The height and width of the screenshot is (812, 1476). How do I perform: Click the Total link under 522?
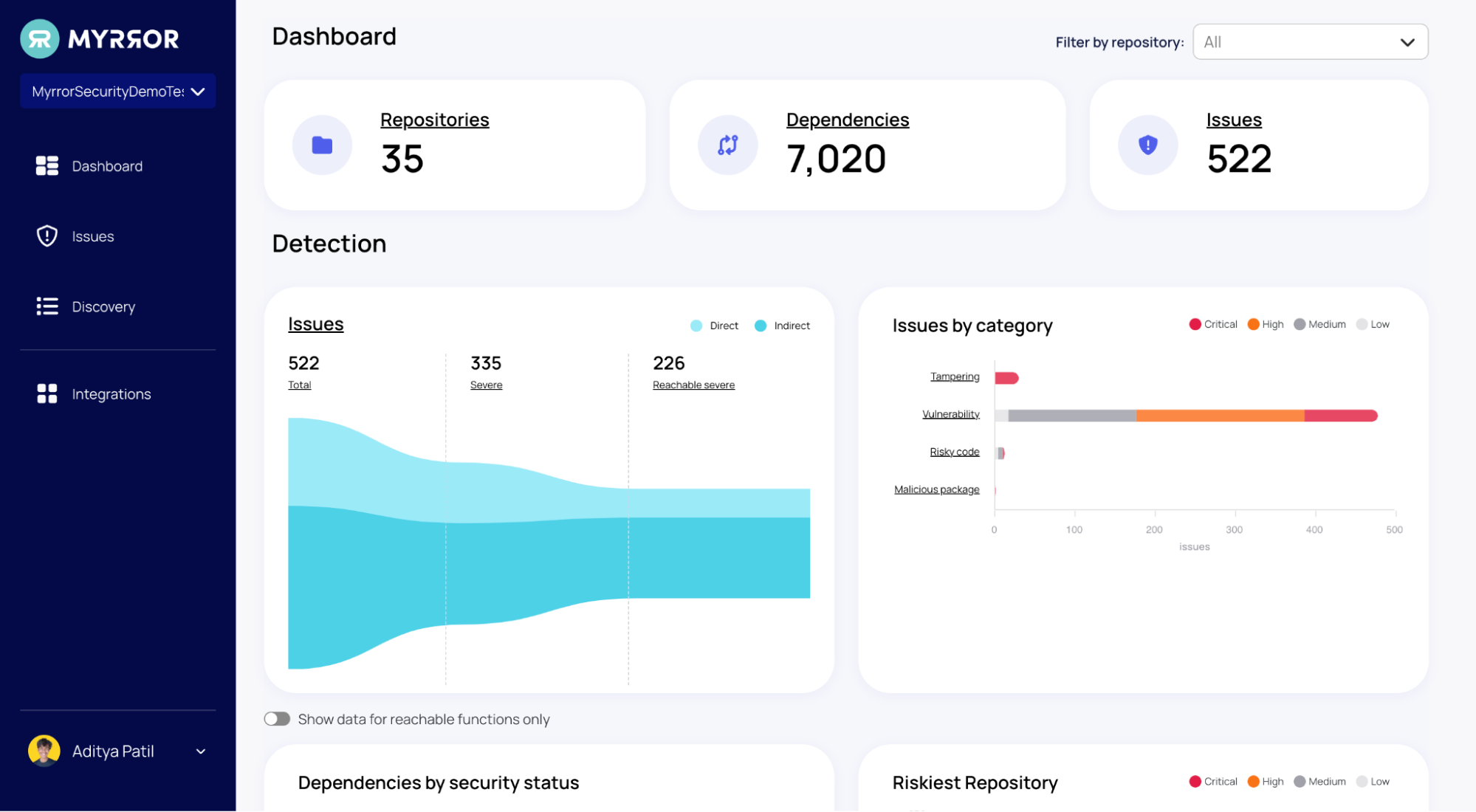point(299,385)
